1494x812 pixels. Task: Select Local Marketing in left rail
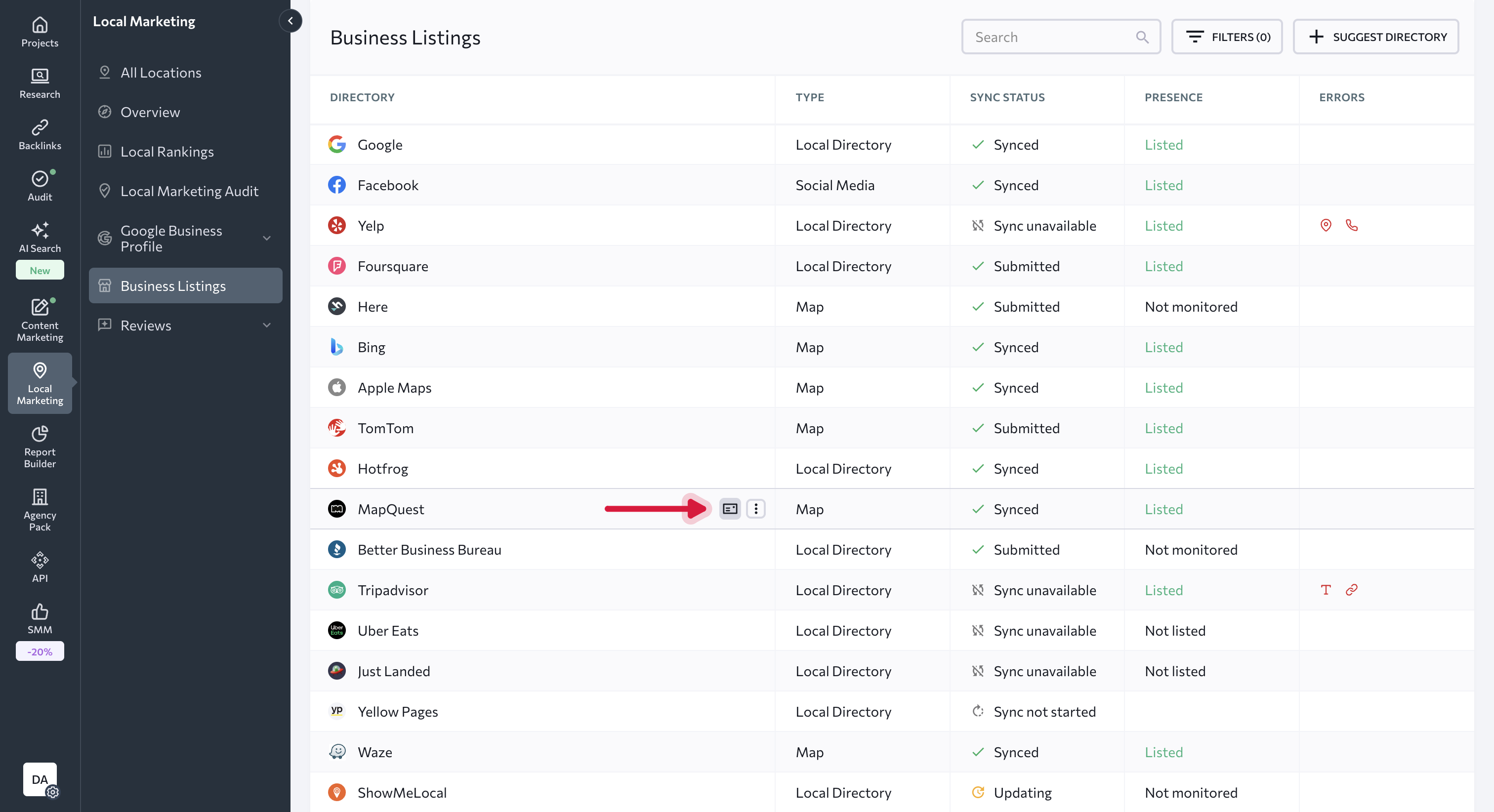coord(40,383)
